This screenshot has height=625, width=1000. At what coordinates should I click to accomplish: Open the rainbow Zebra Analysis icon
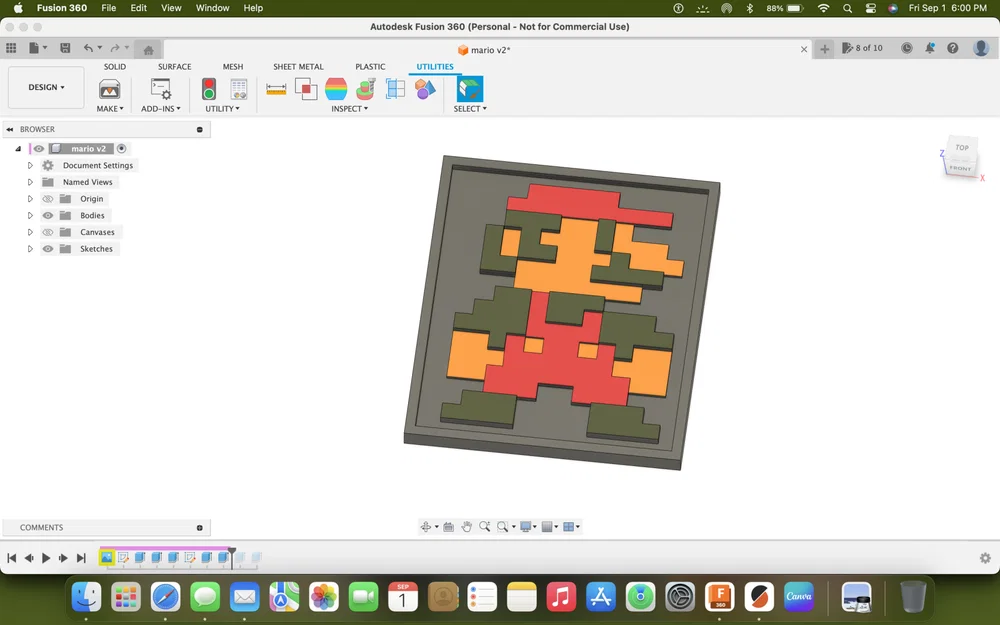pyautogui.click(x=336, y=89)
